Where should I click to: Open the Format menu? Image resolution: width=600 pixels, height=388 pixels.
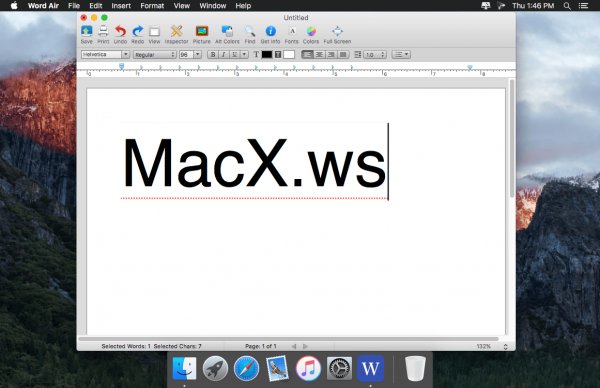152,6
